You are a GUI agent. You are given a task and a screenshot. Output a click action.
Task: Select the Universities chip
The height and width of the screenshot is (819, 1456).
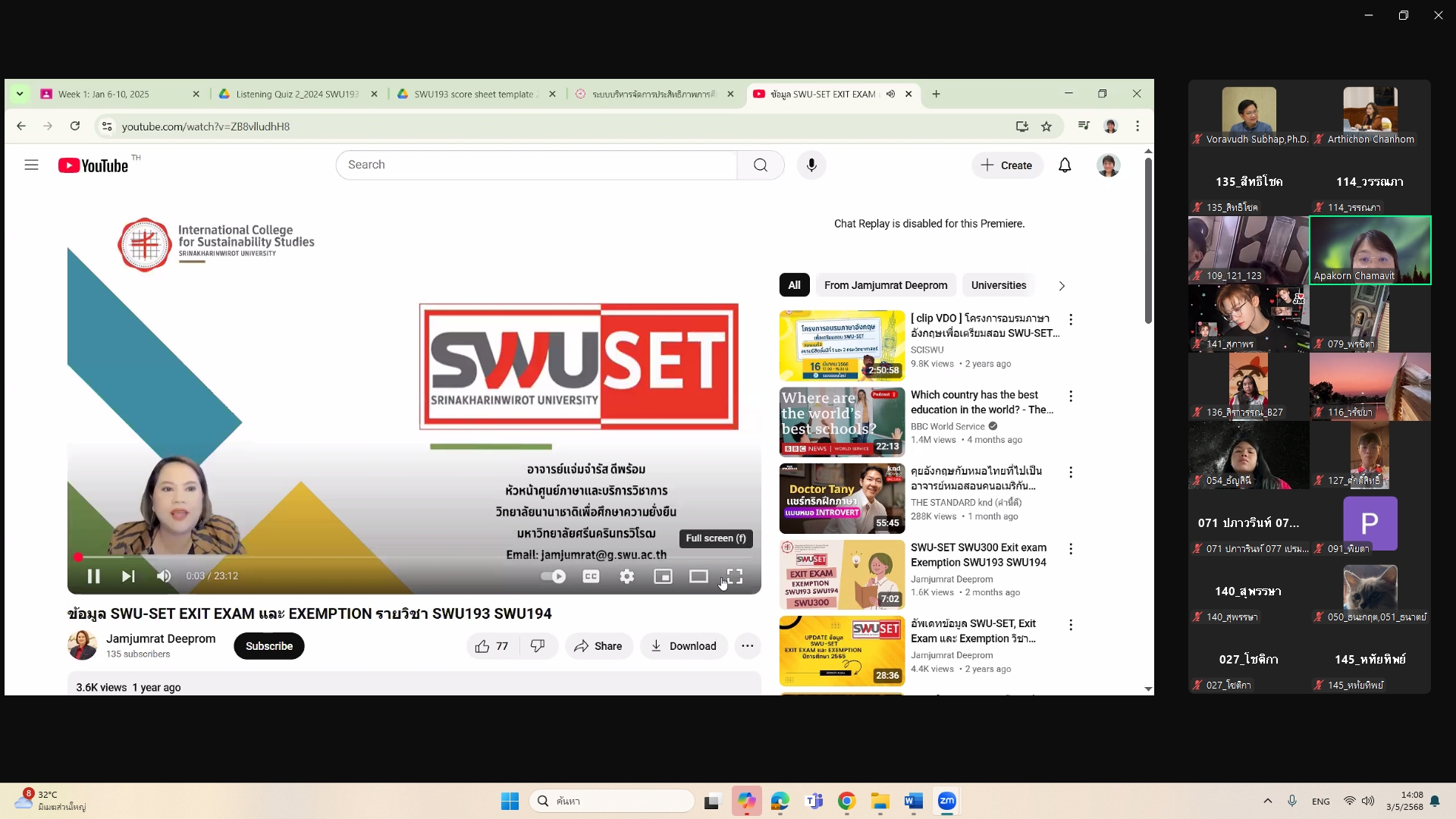point(999,285)
